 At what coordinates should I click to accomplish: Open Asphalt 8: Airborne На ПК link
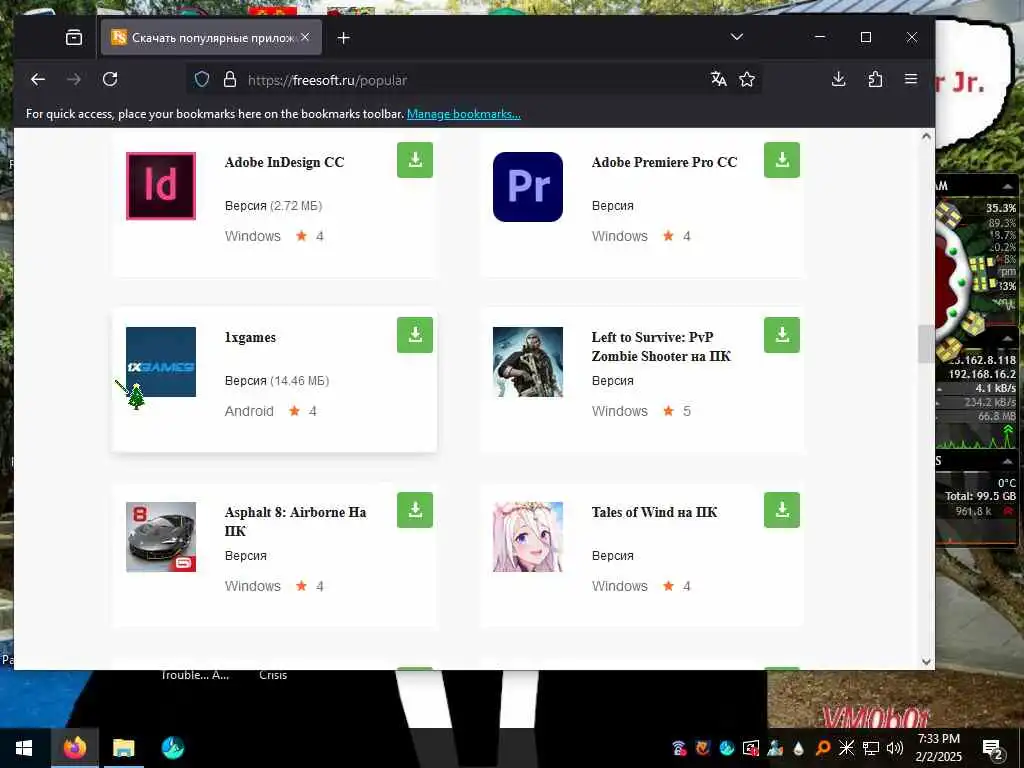pyautogui.click(x=295, y=522)
